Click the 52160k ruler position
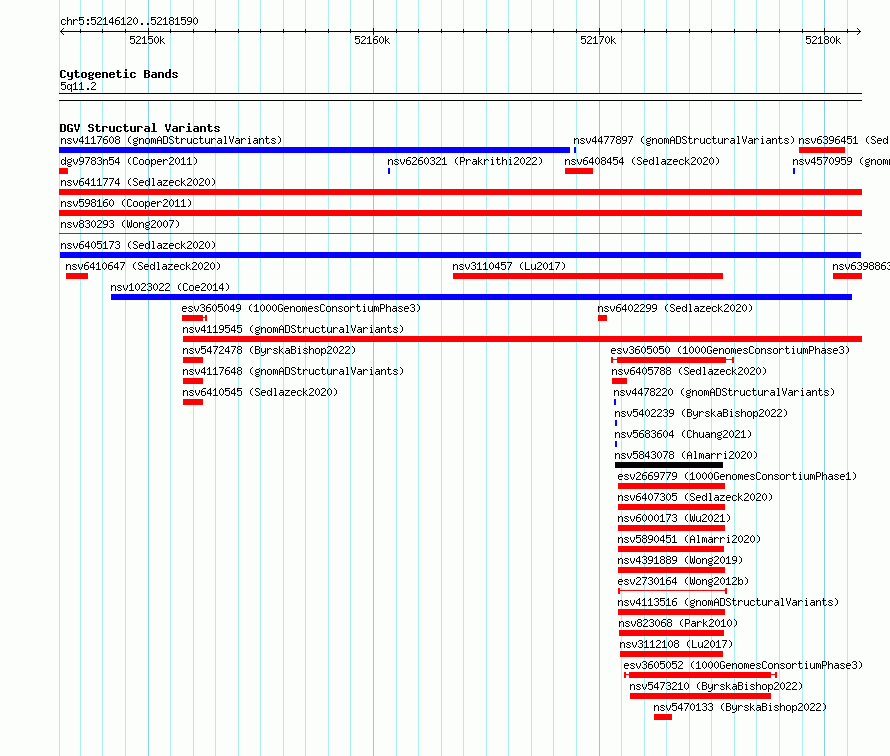This screenshot has height=756, width=890. tap(372, 40)
